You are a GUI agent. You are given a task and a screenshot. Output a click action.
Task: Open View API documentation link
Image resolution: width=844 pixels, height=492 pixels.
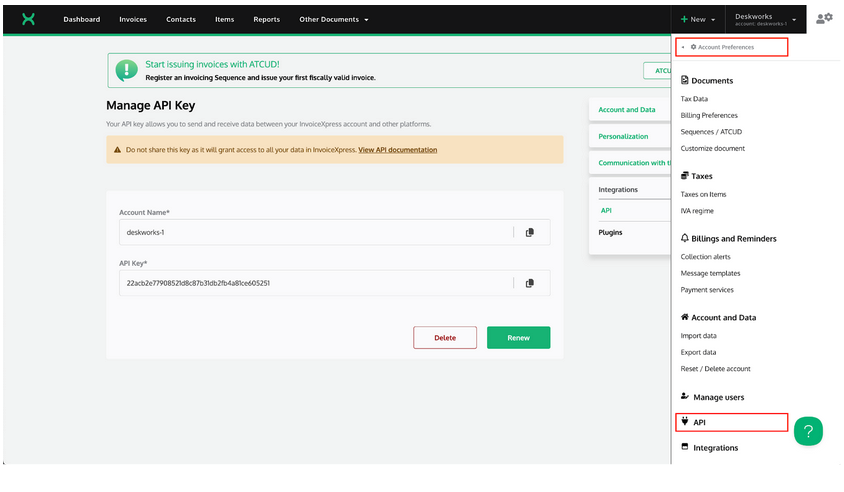click(397, 150)
